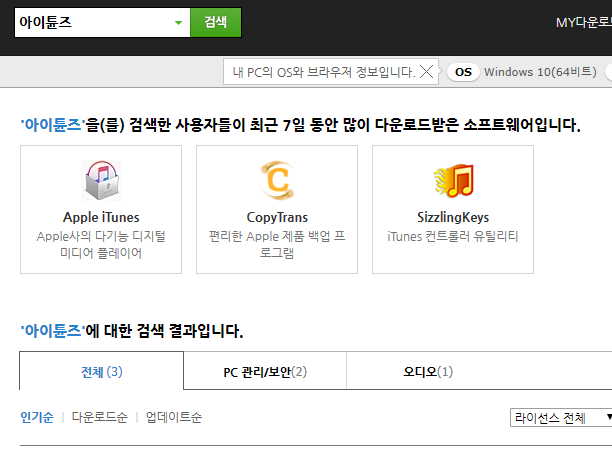Viewport: 612px width, 457px height.
Task: Click the SizzlingKeys flaming music icon
Action: point(453,180)
